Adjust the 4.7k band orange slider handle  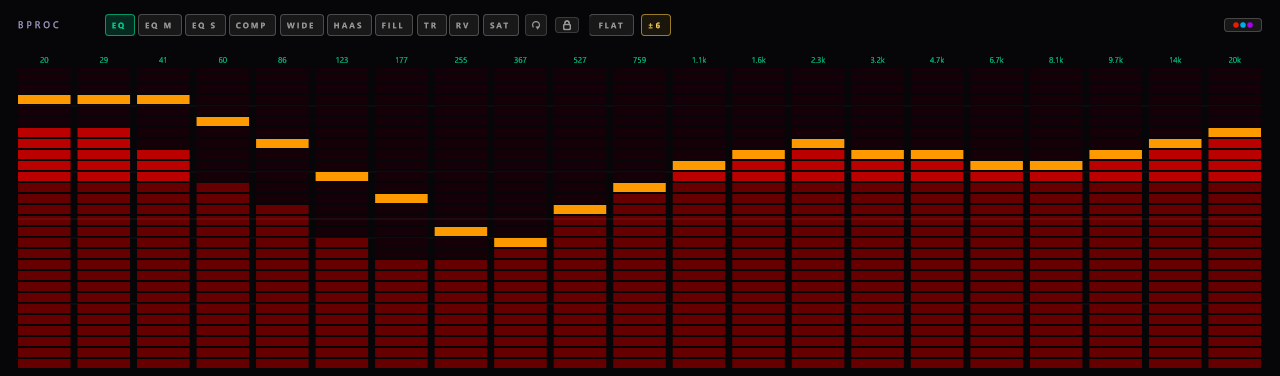937,155
